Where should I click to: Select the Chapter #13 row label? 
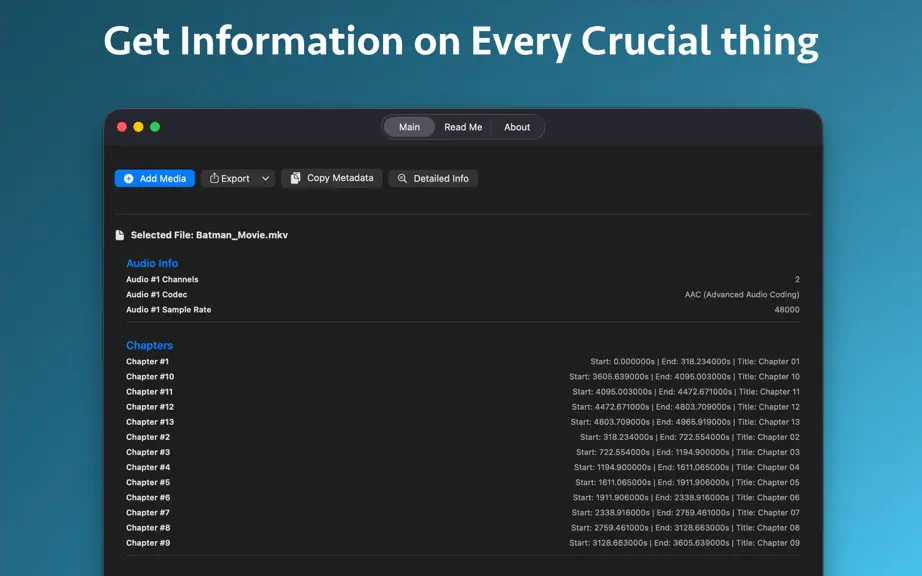pyautogui.click(x=150, y=422)
